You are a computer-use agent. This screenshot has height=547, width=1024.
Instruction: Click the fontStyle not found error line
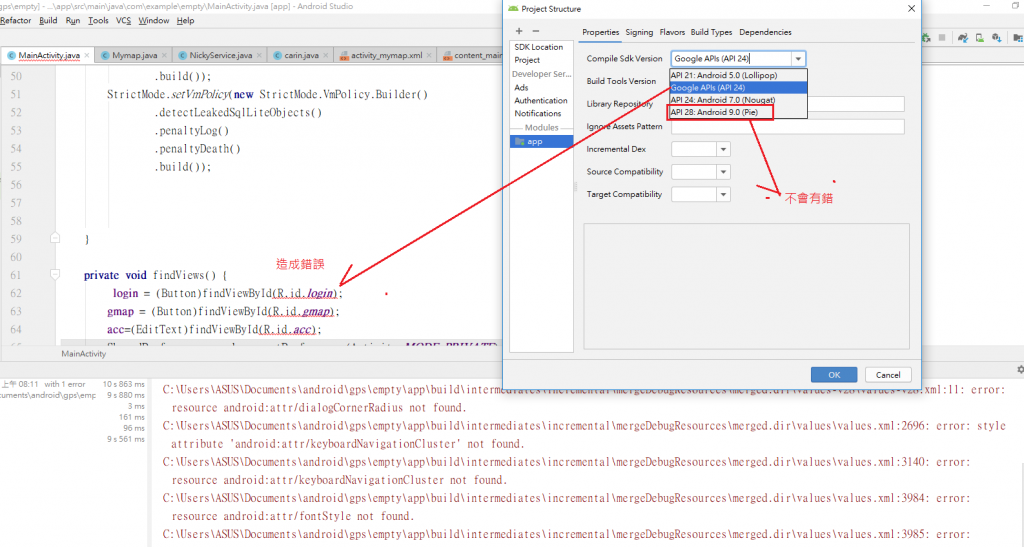coord(293,516)
